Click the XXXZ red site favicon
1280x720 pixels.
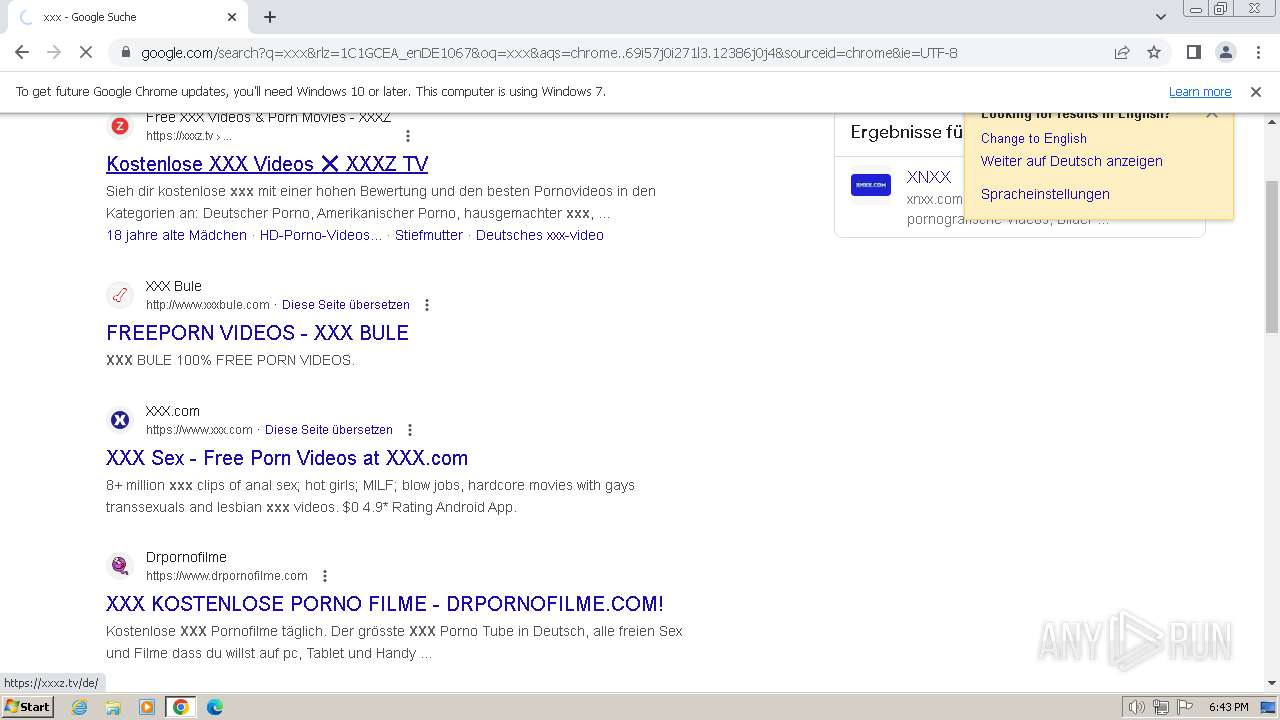coord(120,126)
